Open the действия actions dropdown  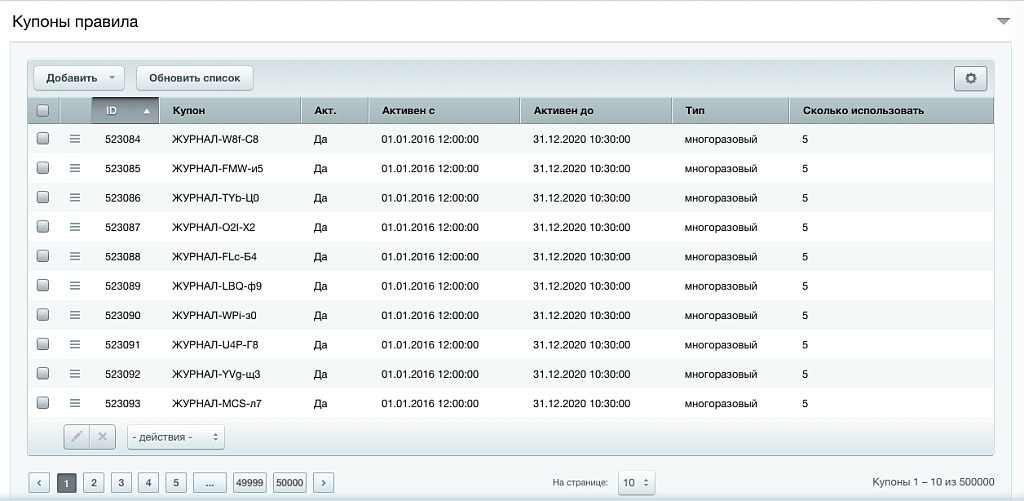176,437
